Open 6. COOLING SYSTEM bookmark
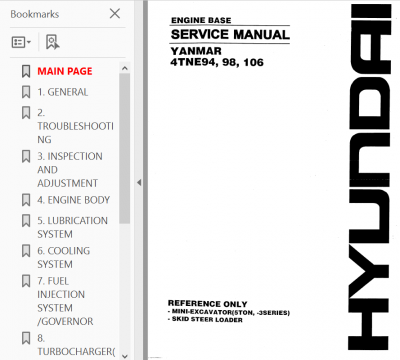The width and height of the screenshot is (400, 360). pos(64,257)
